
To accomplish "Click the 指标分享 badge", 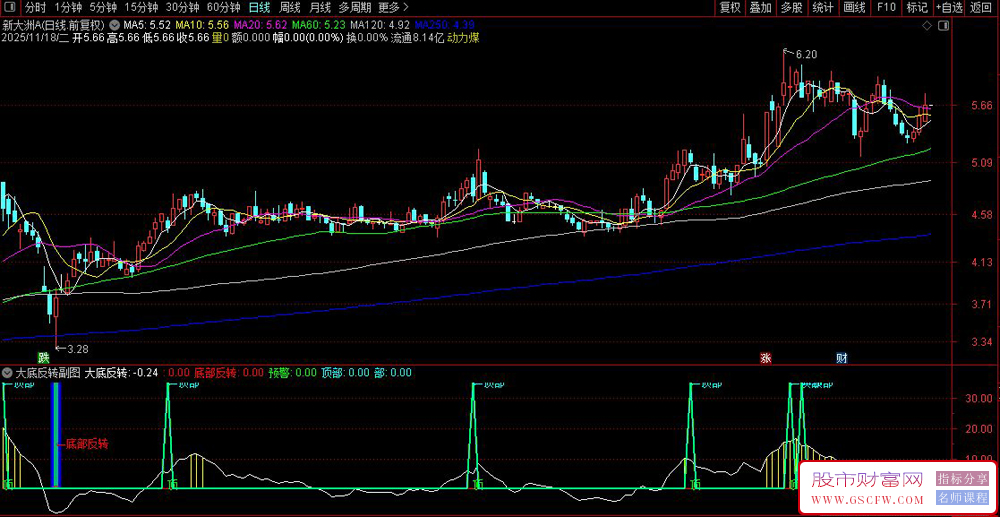I will (962, 479).
